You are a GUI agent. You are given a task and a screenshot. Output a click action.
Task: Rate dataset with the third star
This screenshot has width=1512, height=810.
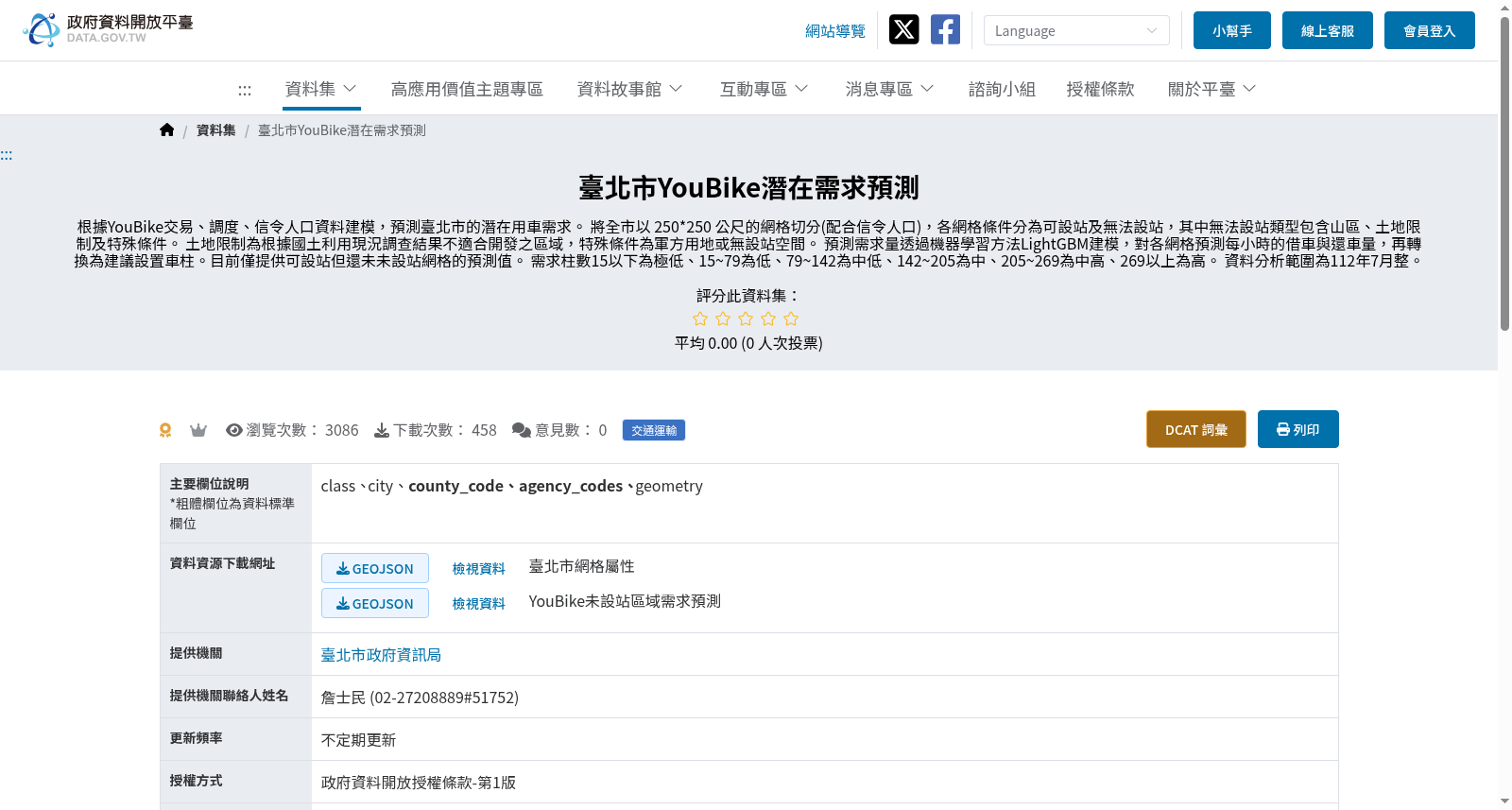[746, 319]
